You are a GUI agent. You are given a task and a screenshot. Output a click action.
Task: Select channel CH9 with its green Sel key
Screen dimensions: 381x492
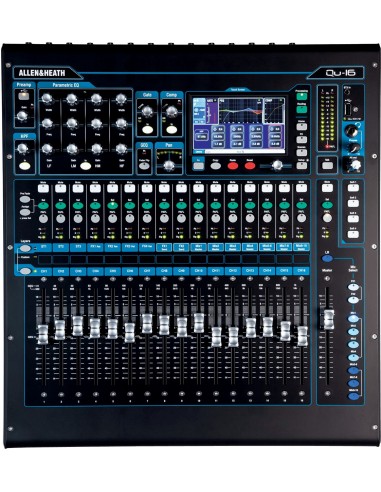pyautogui.click(x=181, y=206)
